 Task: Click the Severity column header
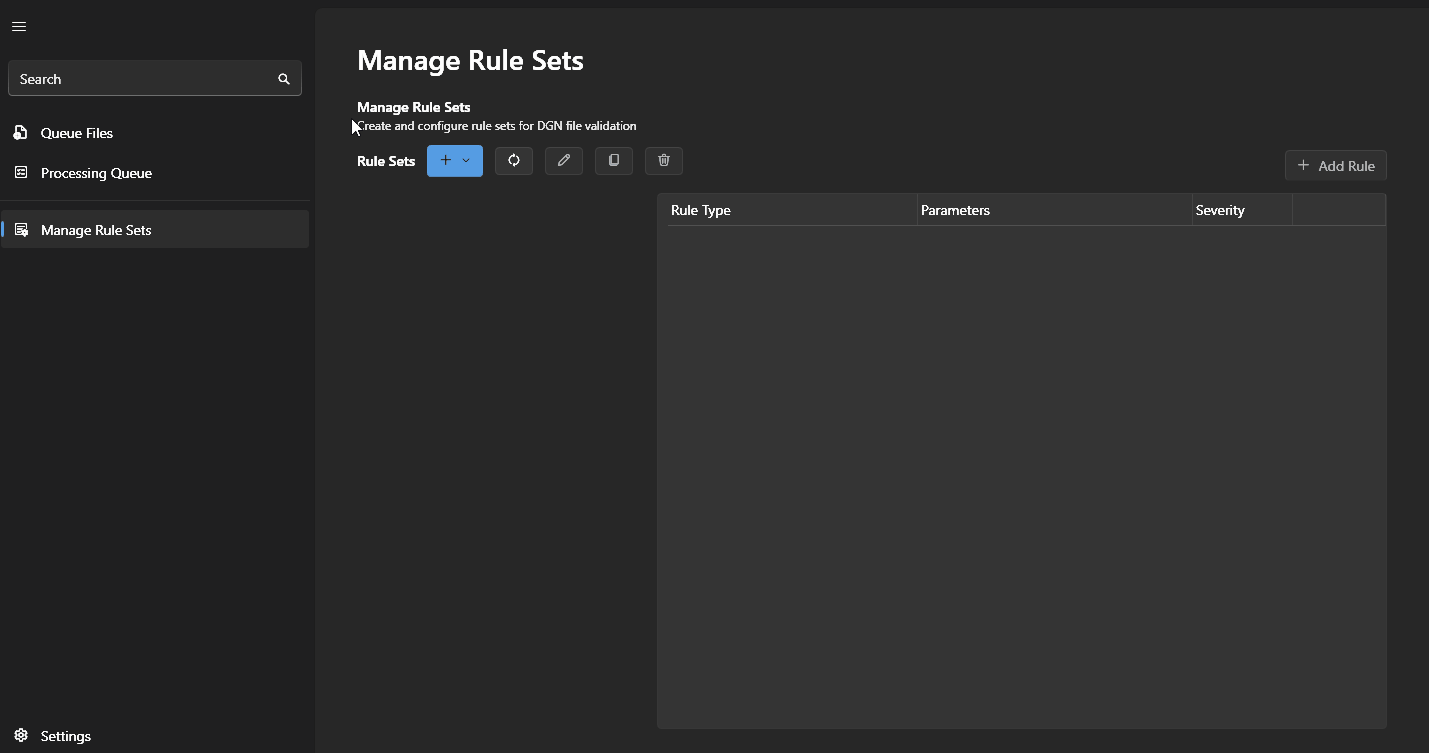point(1220,210)
